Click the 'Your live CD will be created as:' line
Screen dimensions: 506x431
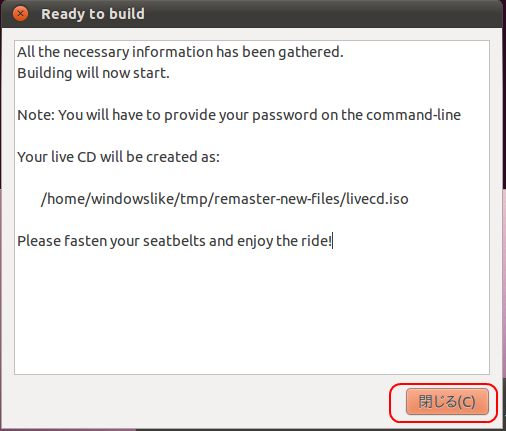coord(118,157)
